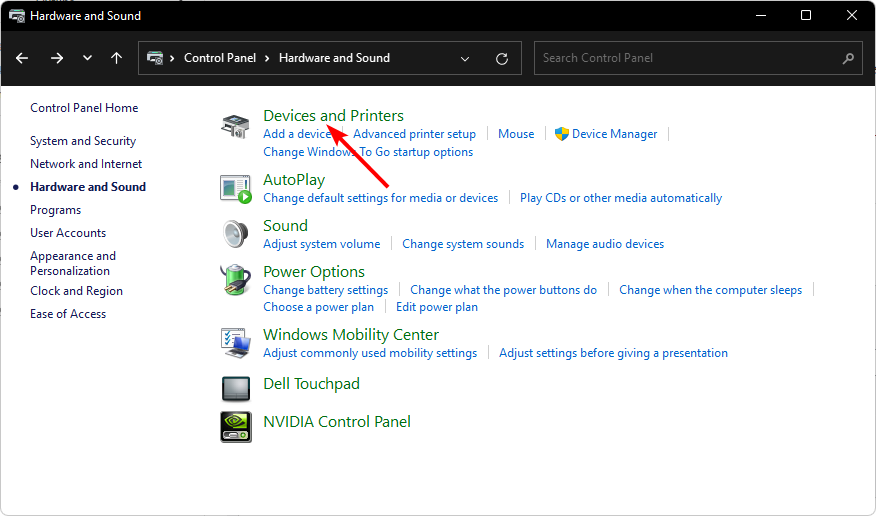This screenshot has width=876, height=516.
Task: Open Sound heading
Action: (285, 226)
